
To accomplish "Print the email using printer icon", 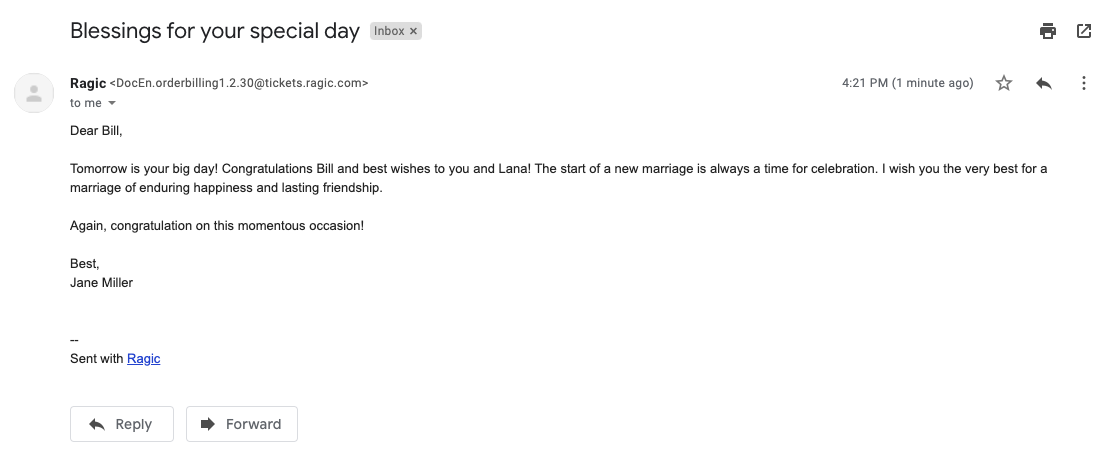I will tap(1048, 31).
